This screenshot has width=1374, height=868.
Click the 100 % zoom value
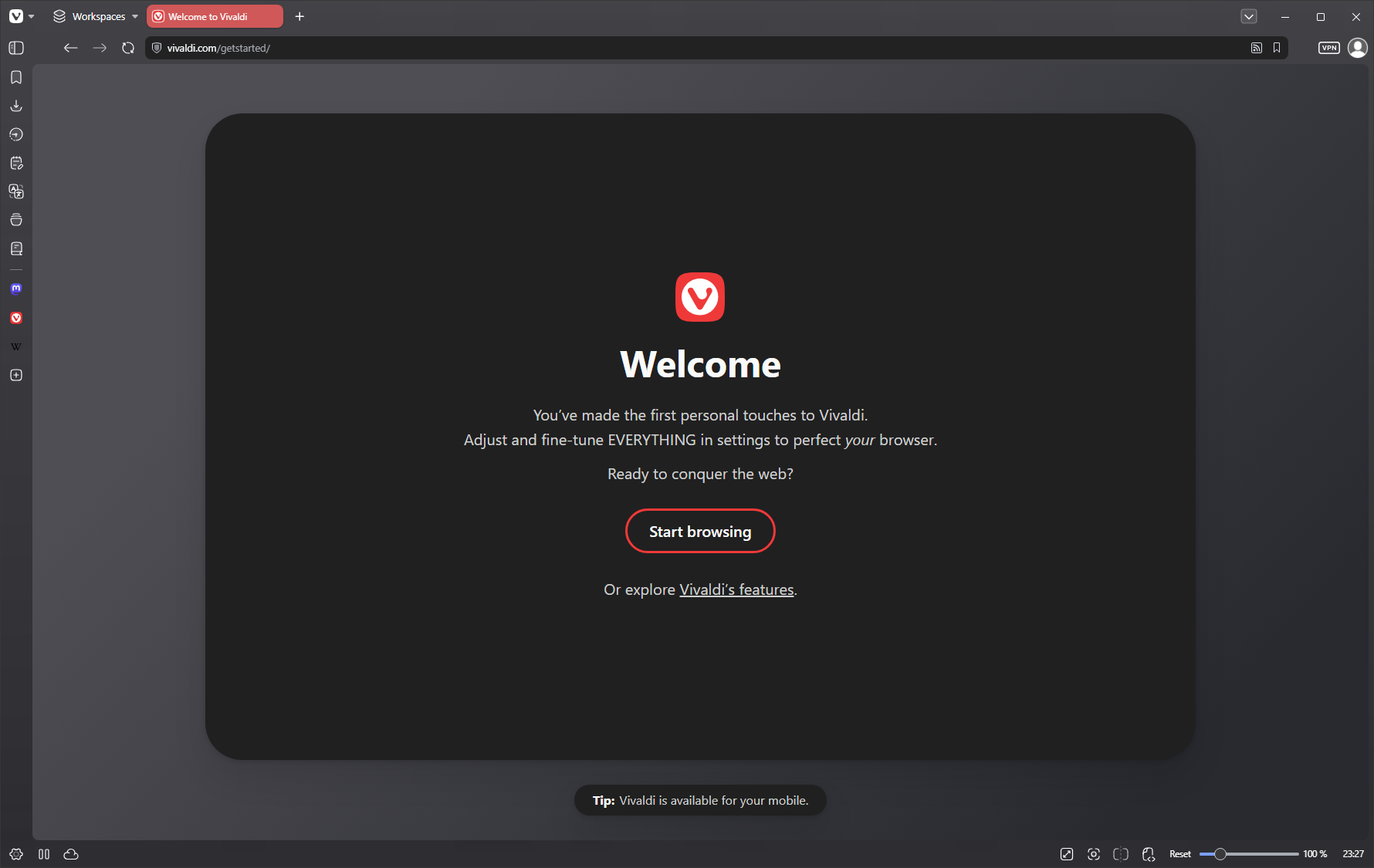pos(1315,854)
